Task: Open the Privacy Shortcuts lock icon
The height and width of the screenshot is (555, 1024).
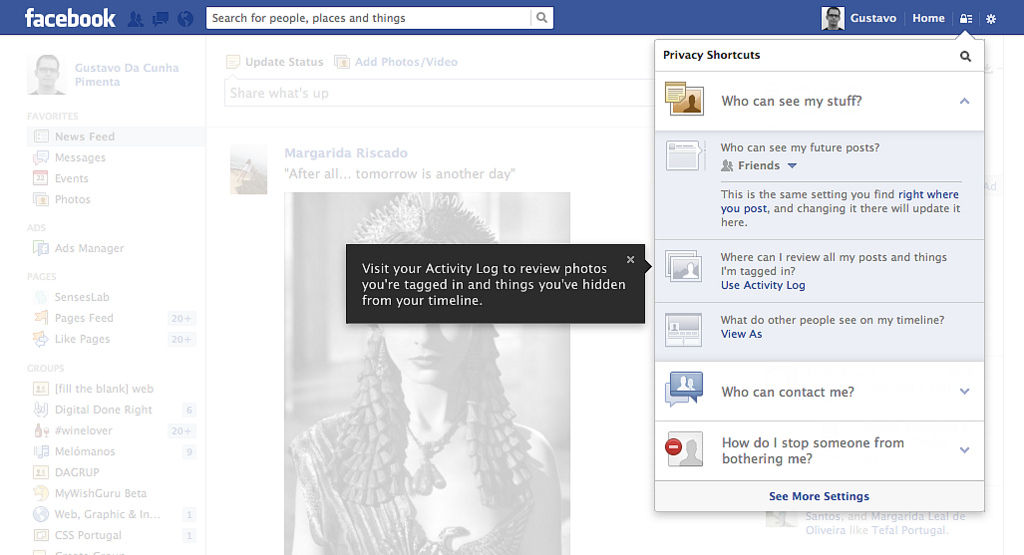Action: 966,18
